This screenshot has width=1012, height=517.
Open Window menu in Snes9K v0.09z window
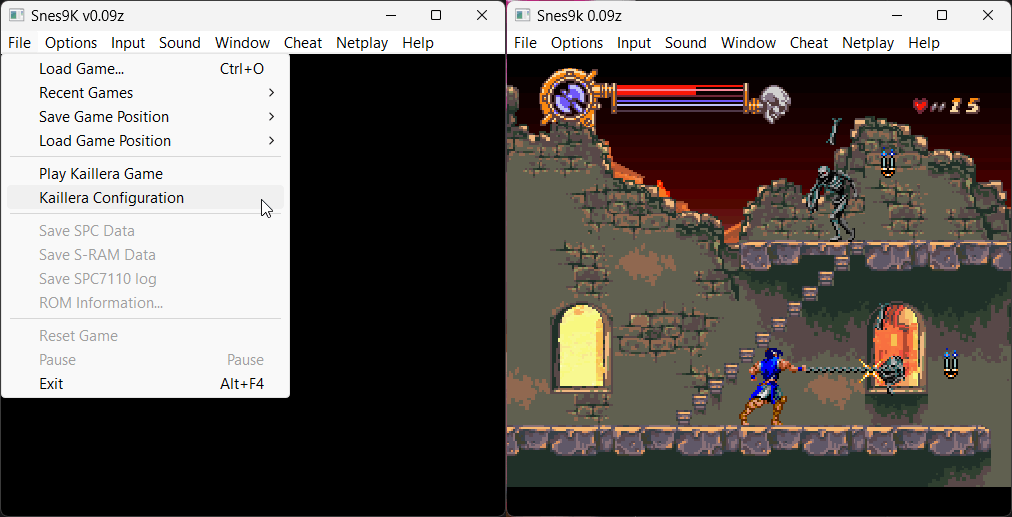point(242,43)
